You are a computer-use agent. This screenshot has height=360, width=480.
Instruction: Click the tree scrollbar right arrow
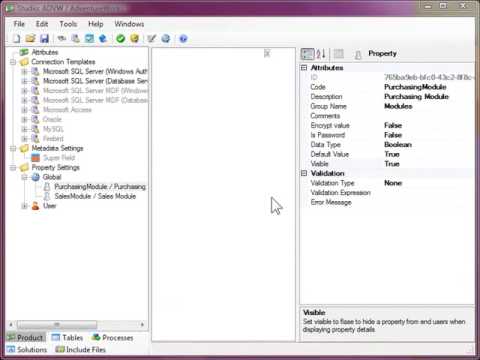pyautogui.click(x=143, y=324)
